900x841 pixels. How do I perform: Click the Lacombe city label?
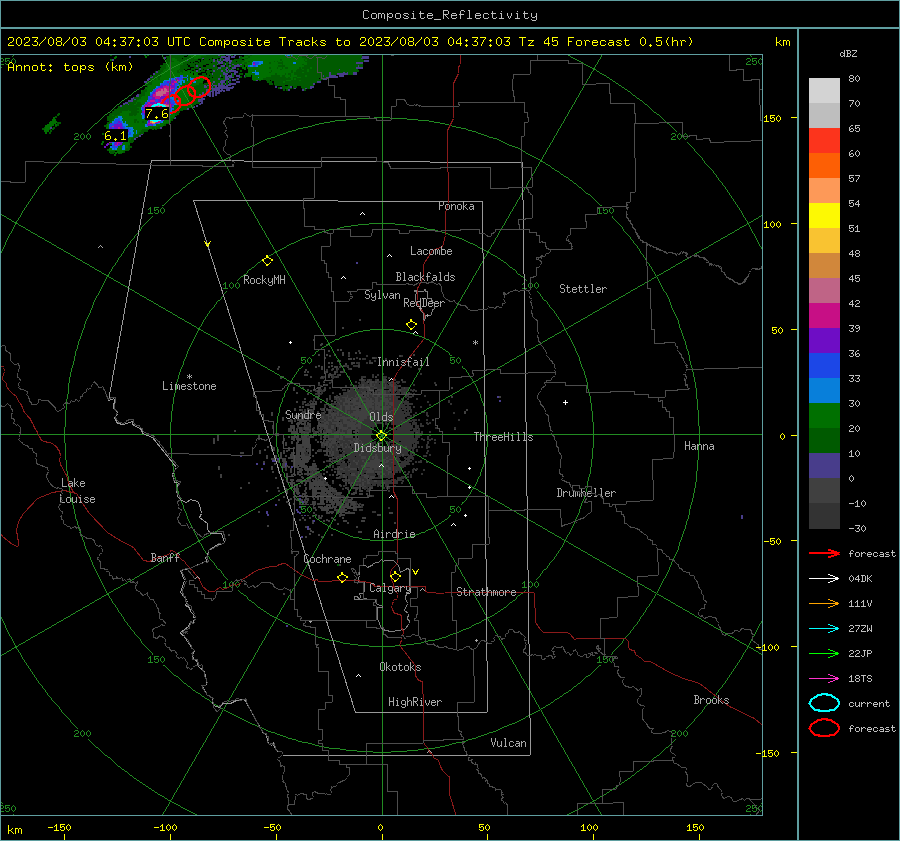coord(431,251)
